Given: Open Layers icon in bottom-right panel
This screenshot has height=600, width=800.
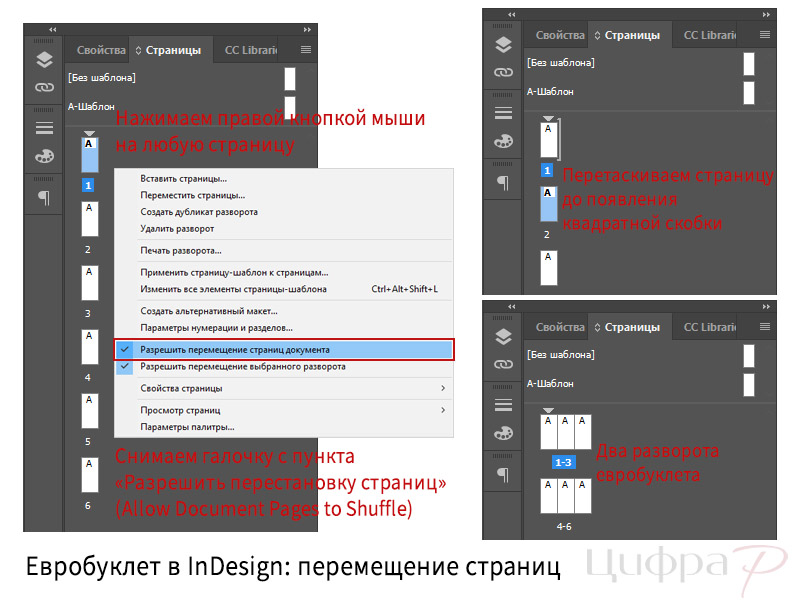Looking at the screenshot, I should click(504, 337).
